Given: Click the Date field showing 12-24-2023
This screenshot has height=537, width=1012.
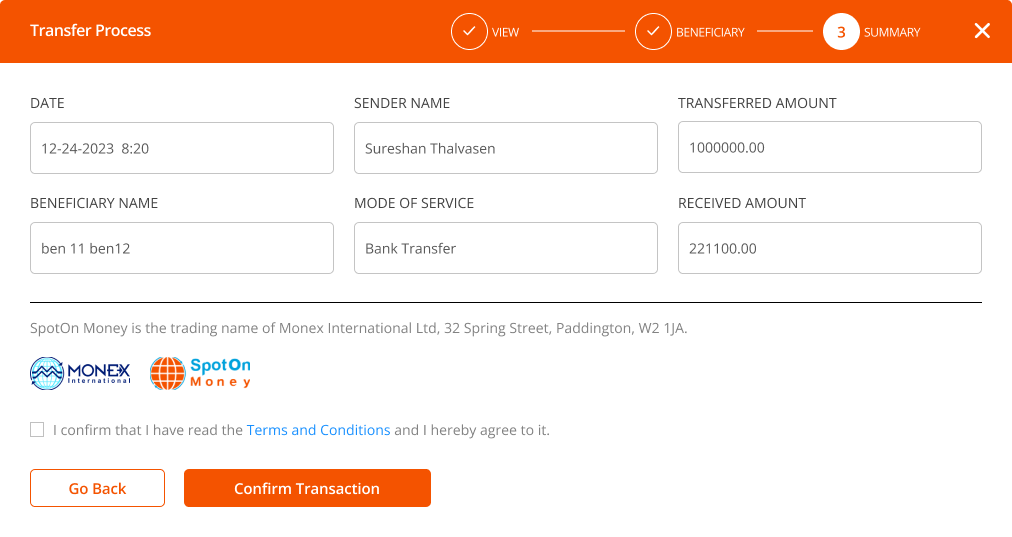Looking at the screenshot, I should (x=182, y=148).
